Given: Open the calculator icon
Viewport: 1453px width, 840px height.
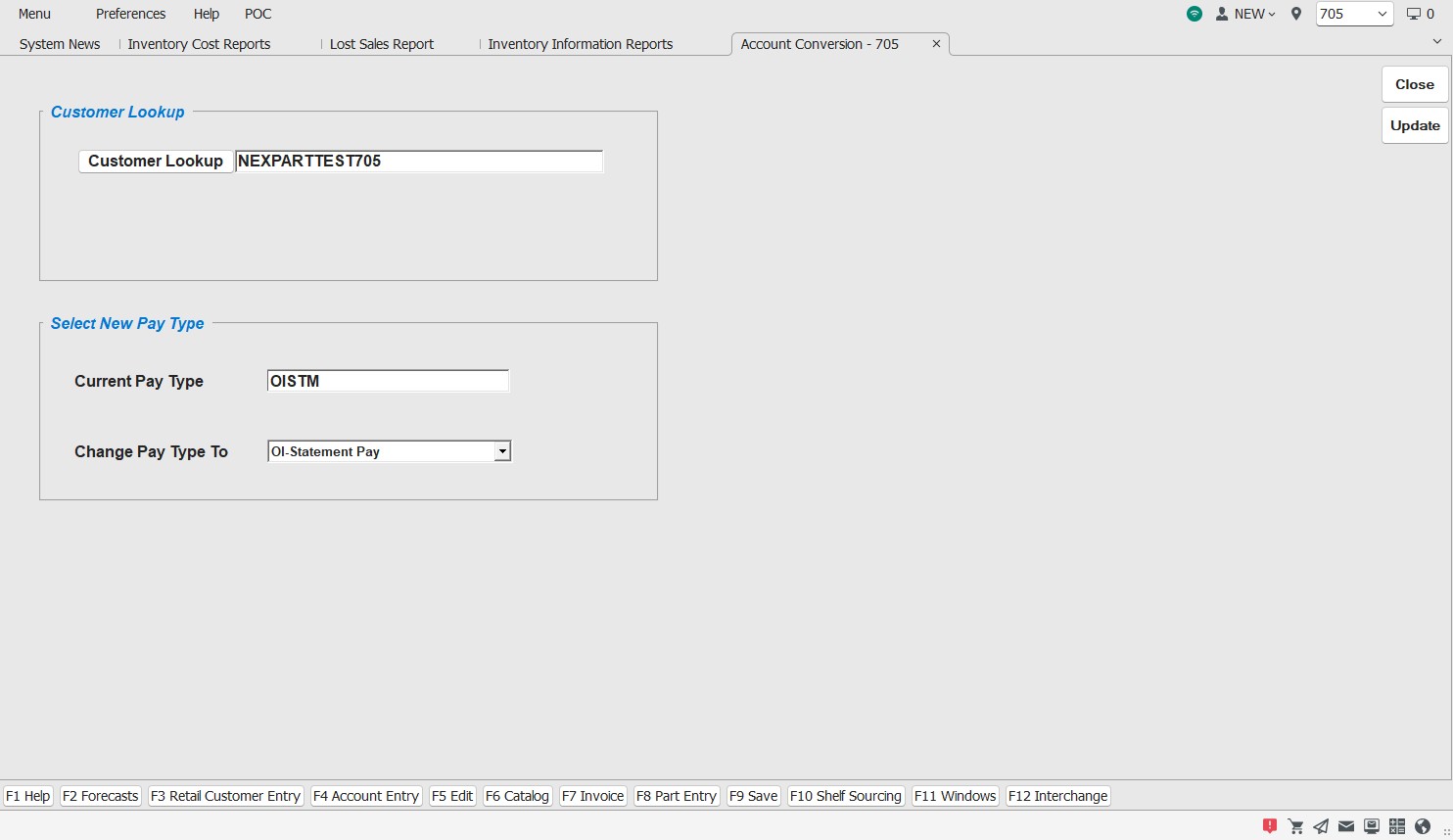Looking at the screenshot, I should [x=1397, y=826].
